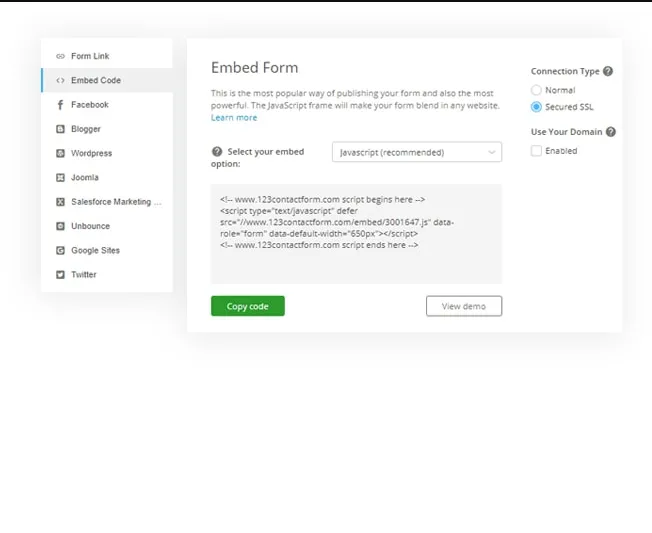Screen dimensions: 652x533
Task: Click the Unbounce icon in sidebar
Action: pyautogui.click(x=60, y=226)
